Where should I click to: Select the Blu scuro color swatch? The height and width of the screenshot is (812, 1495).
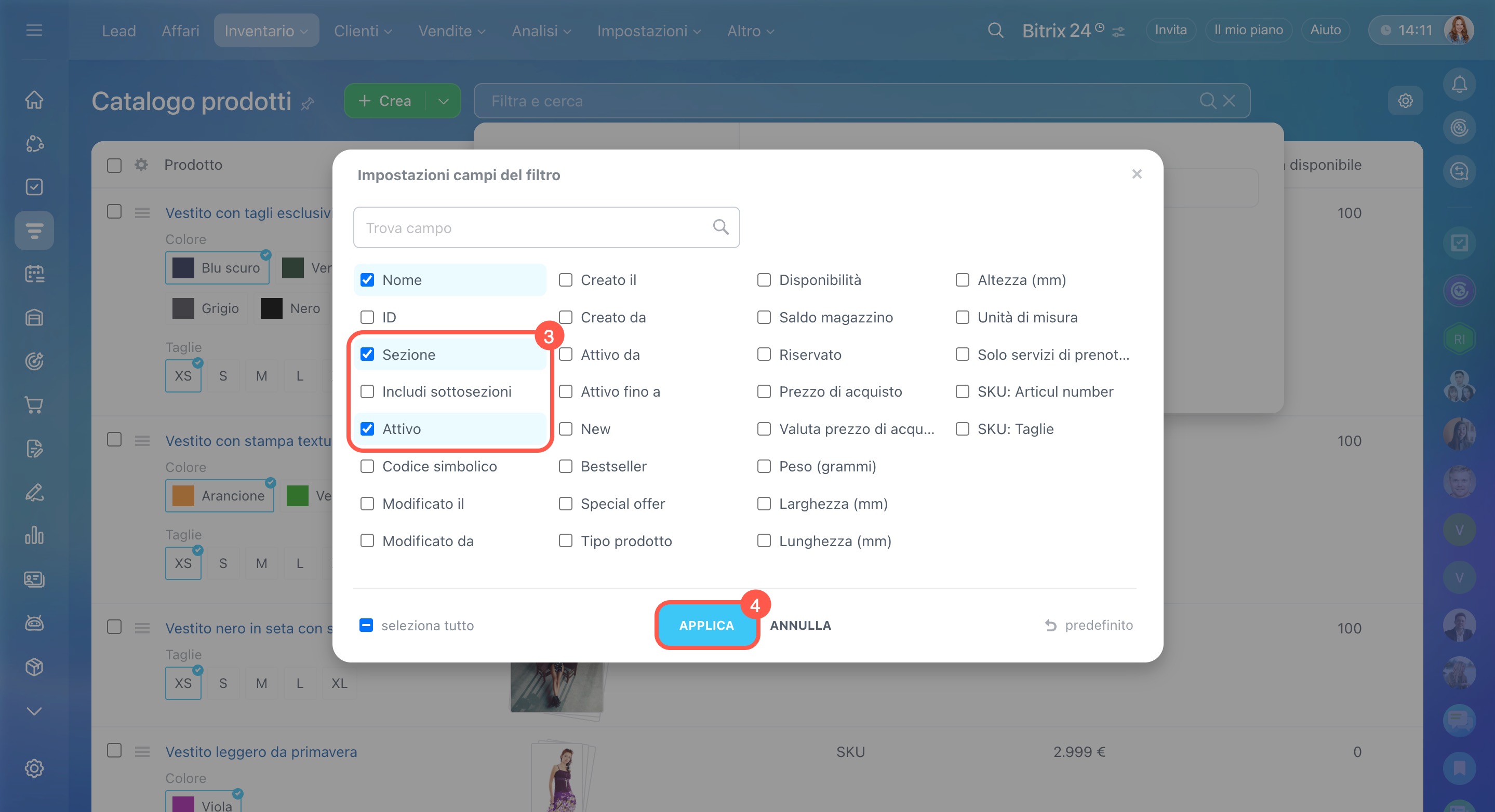217,268
